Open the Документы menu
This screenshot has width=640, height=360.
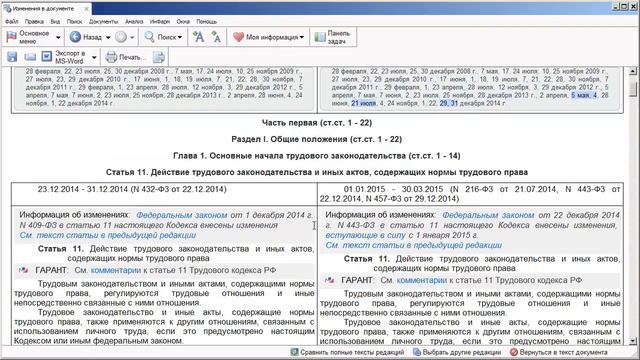[x=103, y=22]
